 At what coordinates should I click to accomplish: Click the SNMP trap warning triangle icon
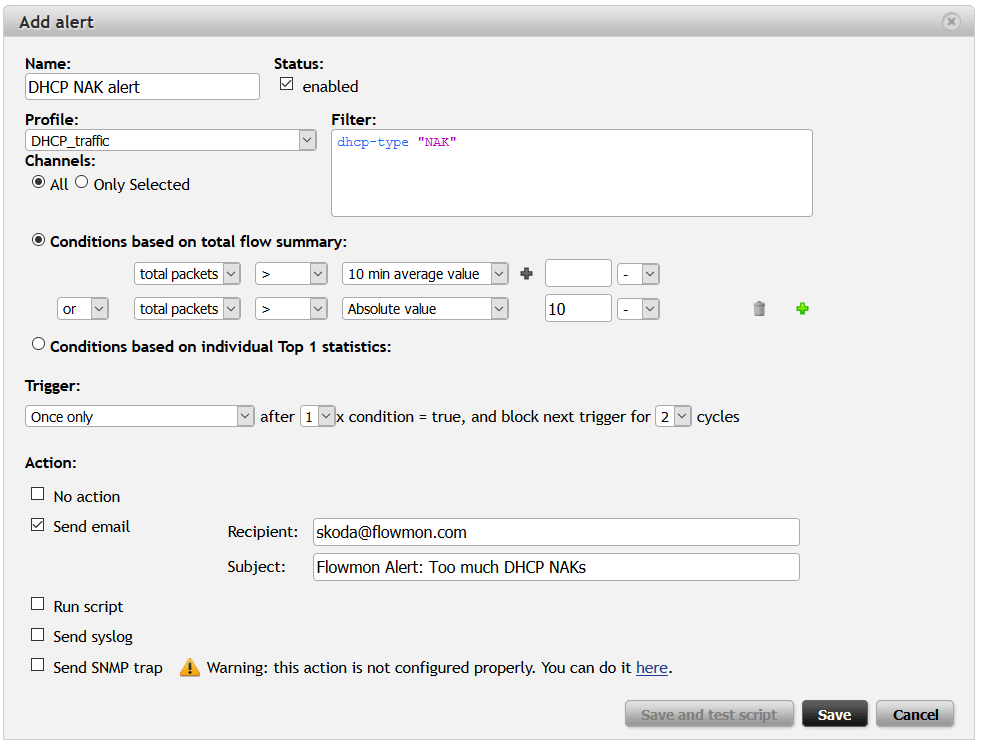tap(190, 668)
